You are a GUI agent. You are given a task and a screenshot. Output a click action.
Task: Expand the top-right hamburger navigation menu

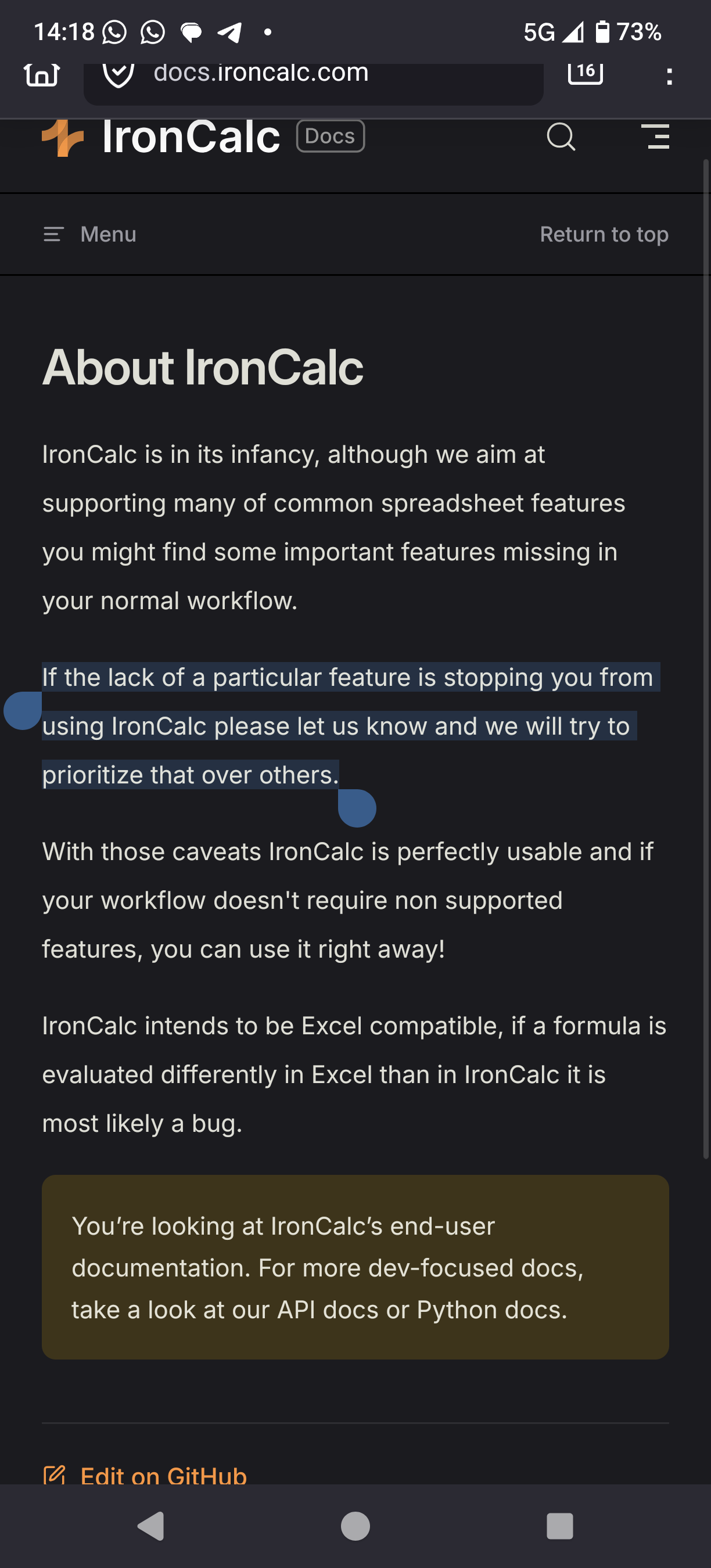pos(657,136)
